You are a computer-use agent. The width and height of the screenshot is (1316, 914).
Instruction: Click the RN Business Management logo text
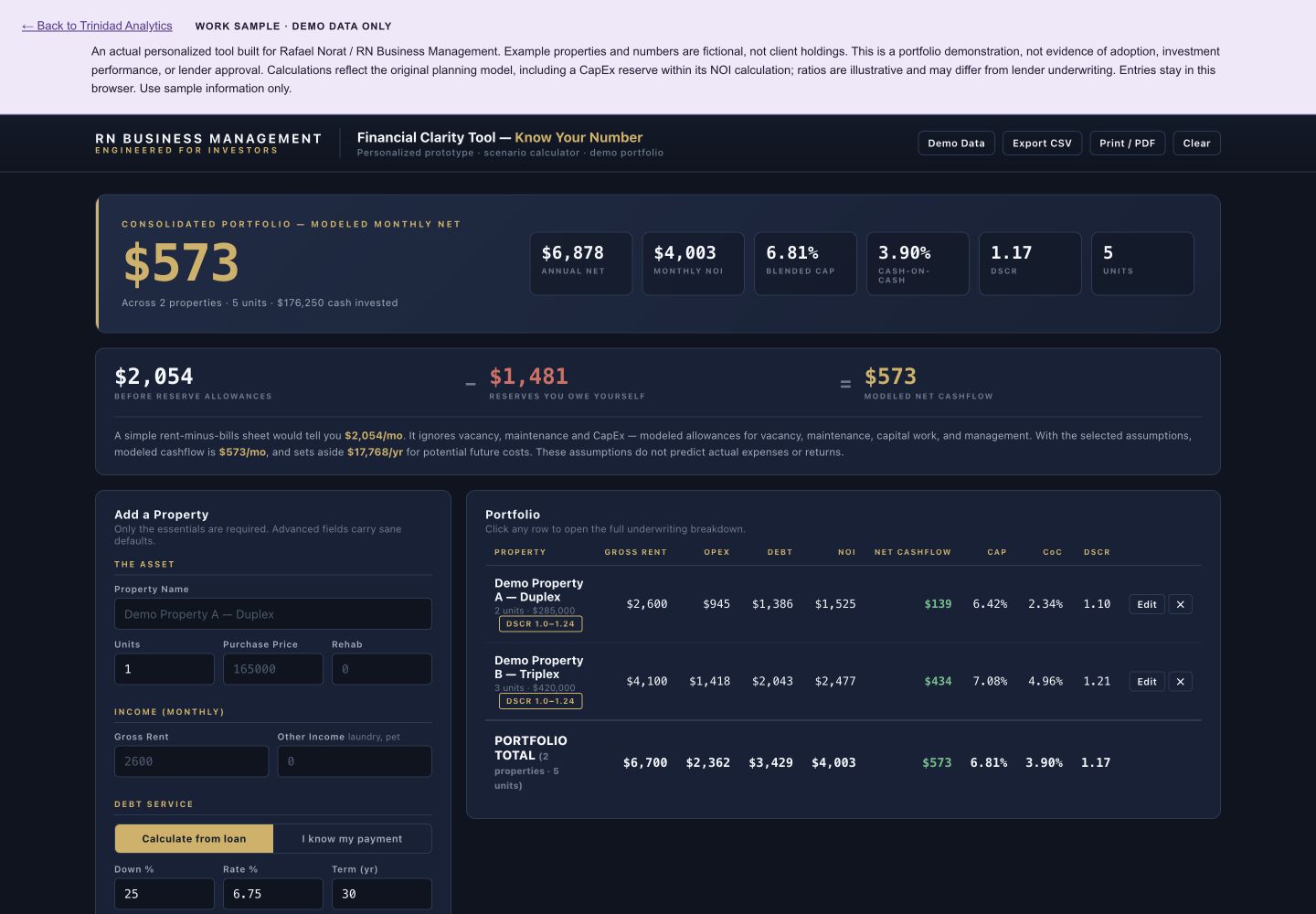[208, 139]
